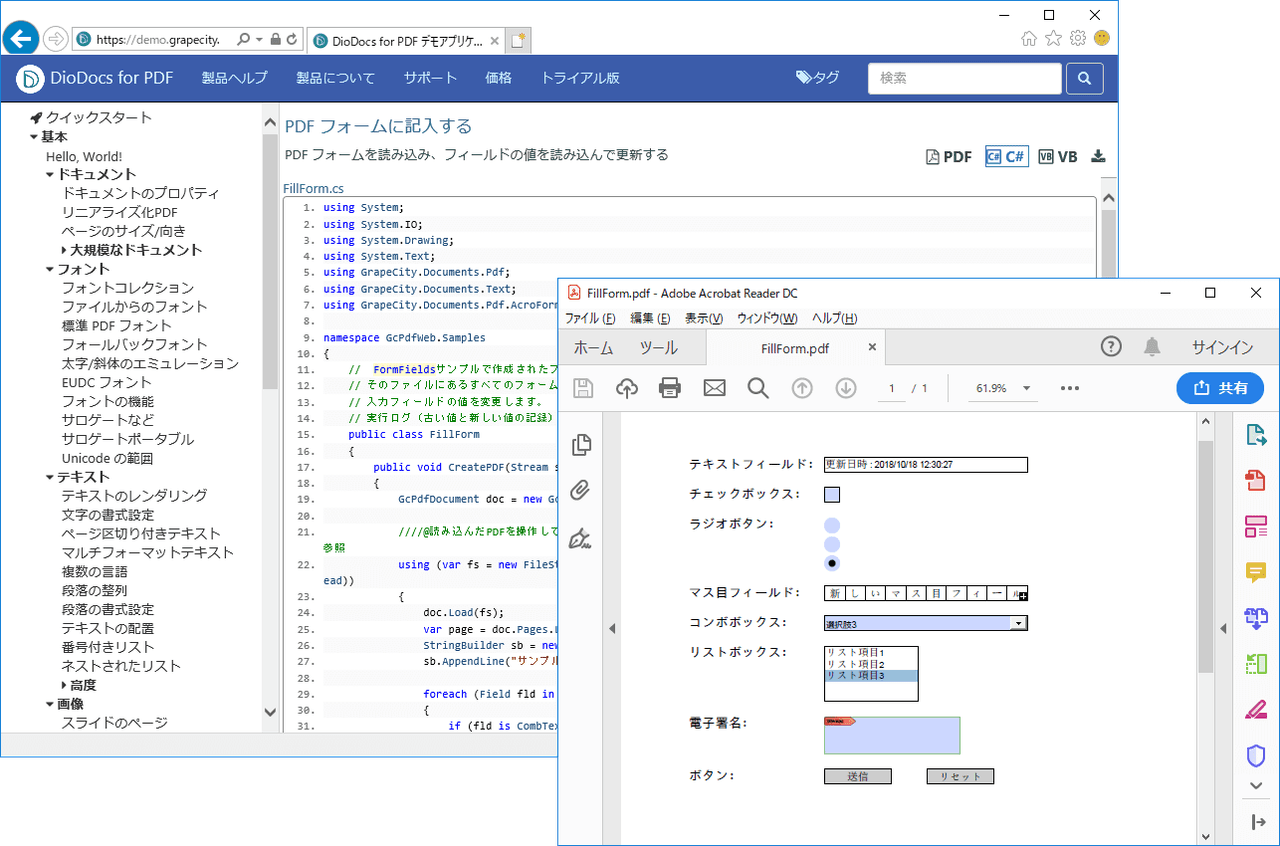This screenshot has width=1280, height=846.
Task: Click the 送信 submit button in form
Action: point(857,776)
